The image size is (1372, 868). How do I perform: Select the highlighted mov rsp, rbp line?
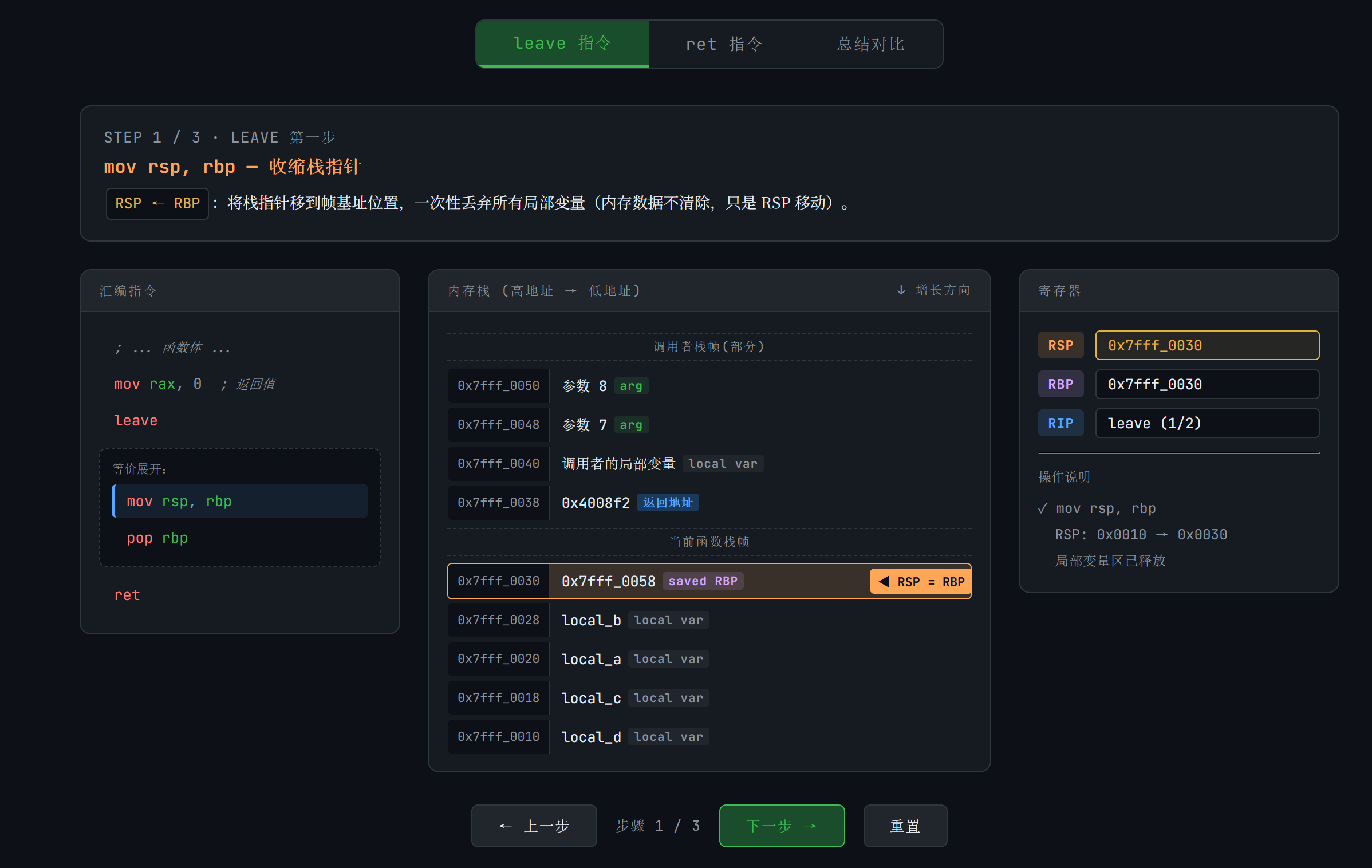tap(240, 501)
